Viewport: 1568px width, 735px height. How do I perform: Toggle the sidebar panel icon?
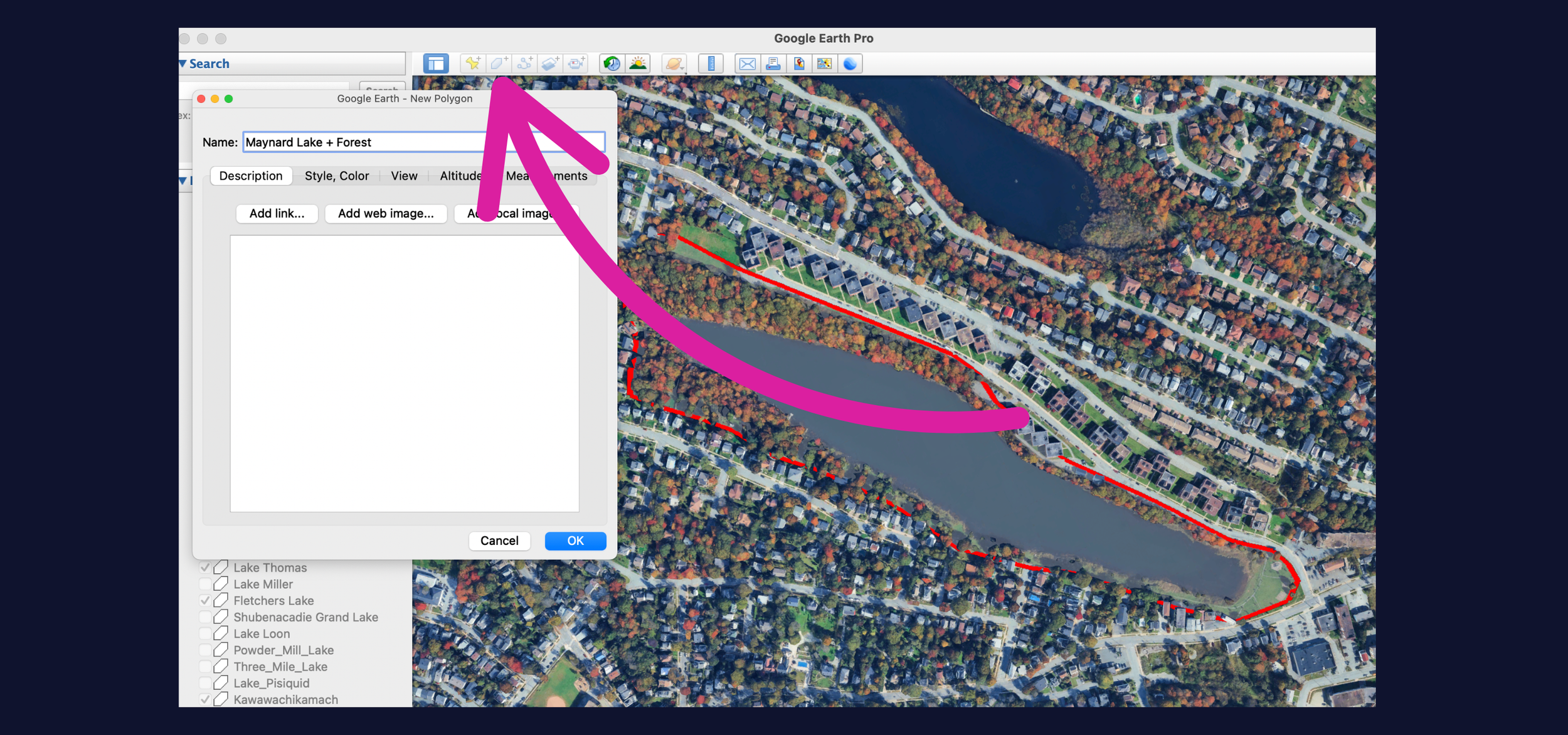coord(435,63)
